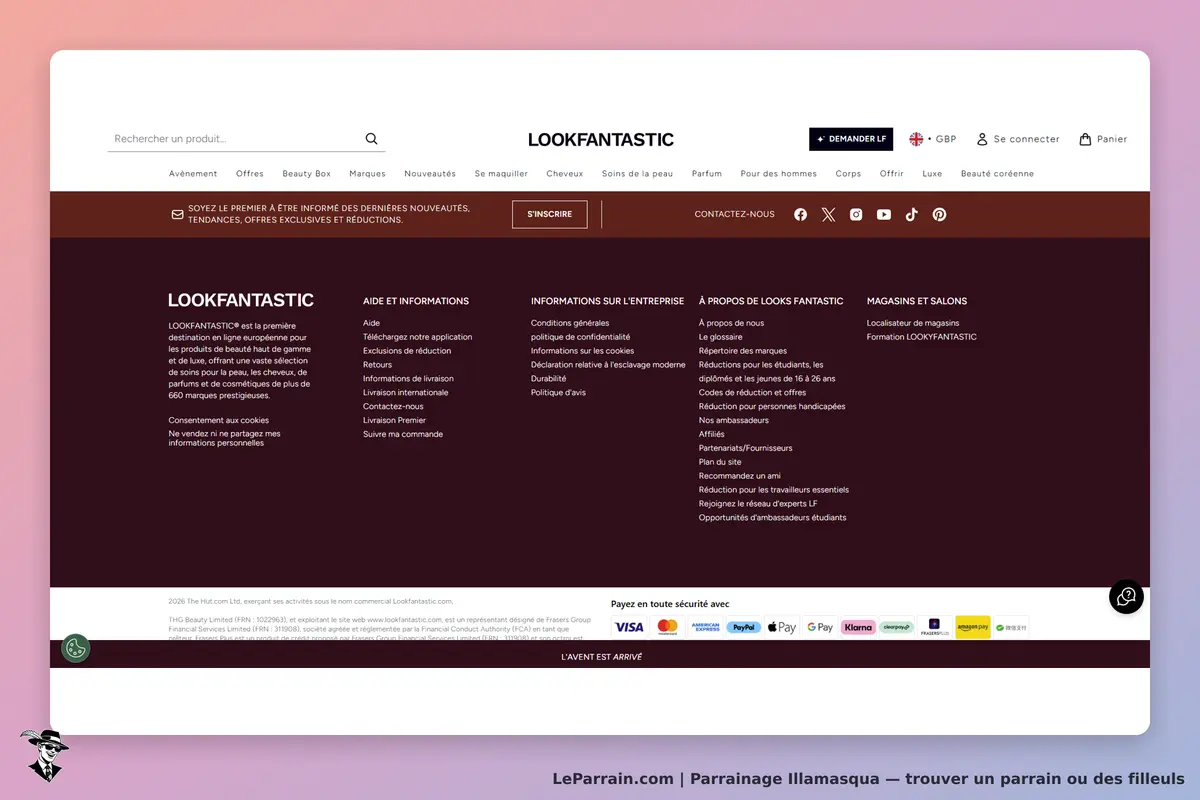Open Politique d'avis link
This screenshot has width=1200, height=800.
(x=559, y=393)
